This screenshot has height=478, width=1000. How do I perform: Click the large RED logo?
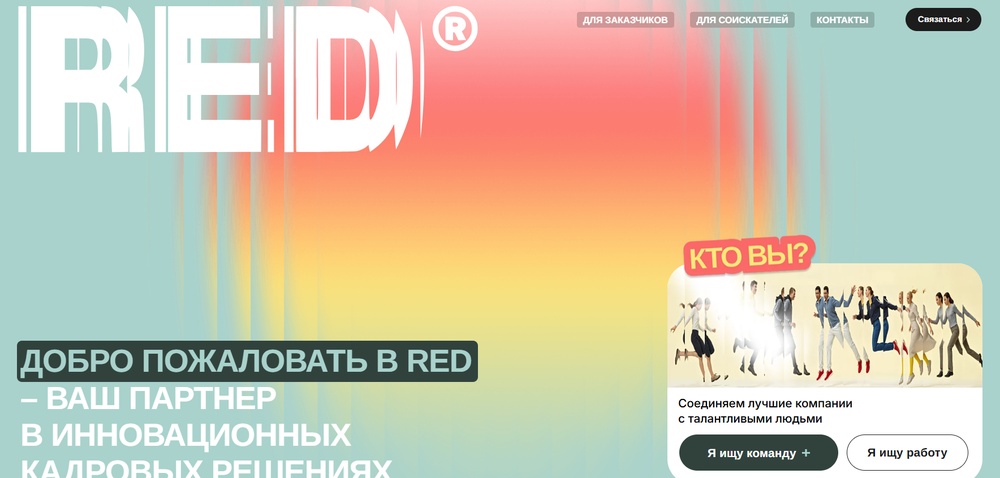(220, 80)
